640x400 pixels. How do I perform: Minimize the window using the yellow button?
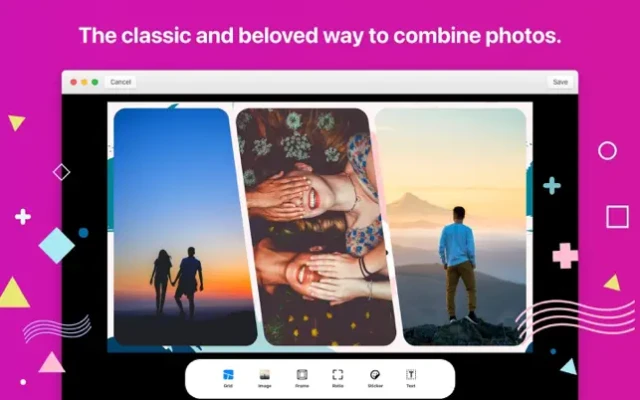coord(84,82)
